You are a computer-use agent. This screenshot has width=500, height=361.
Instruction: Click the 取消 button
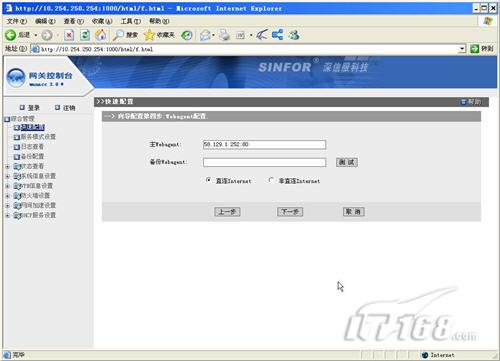point(354,212)
